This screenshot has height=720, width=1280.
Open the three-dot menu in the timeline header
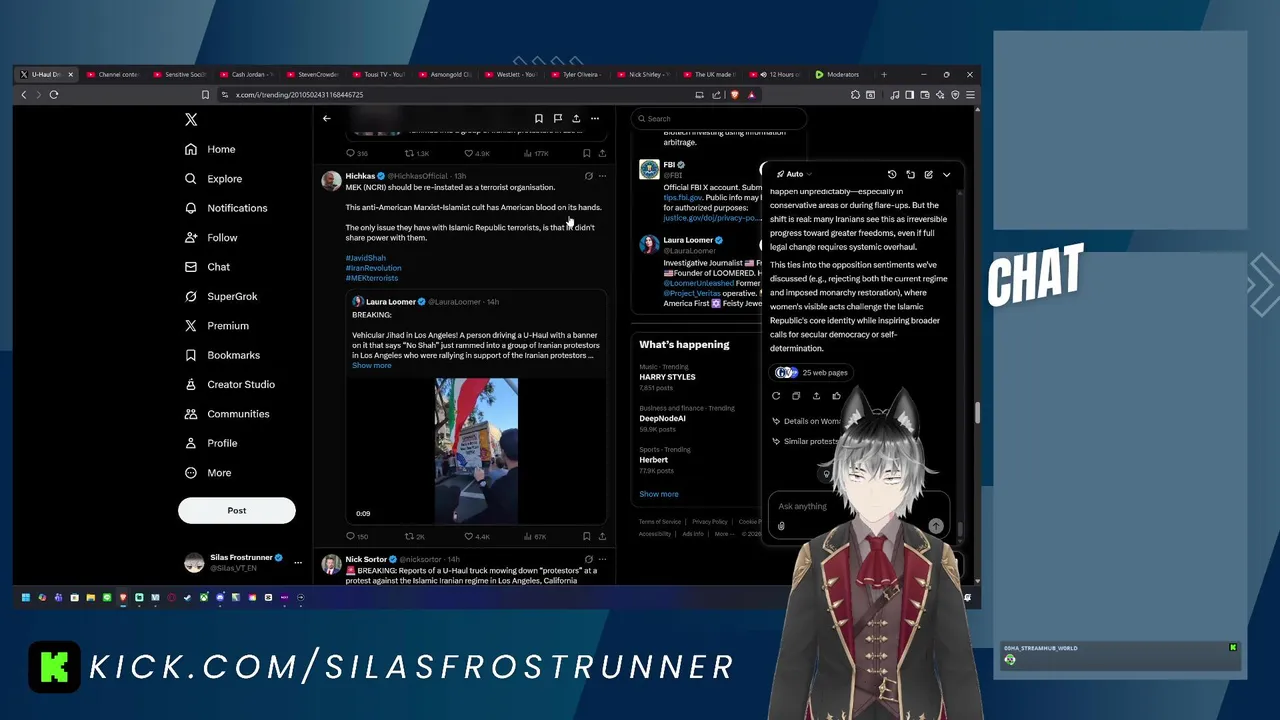(595, 118)
